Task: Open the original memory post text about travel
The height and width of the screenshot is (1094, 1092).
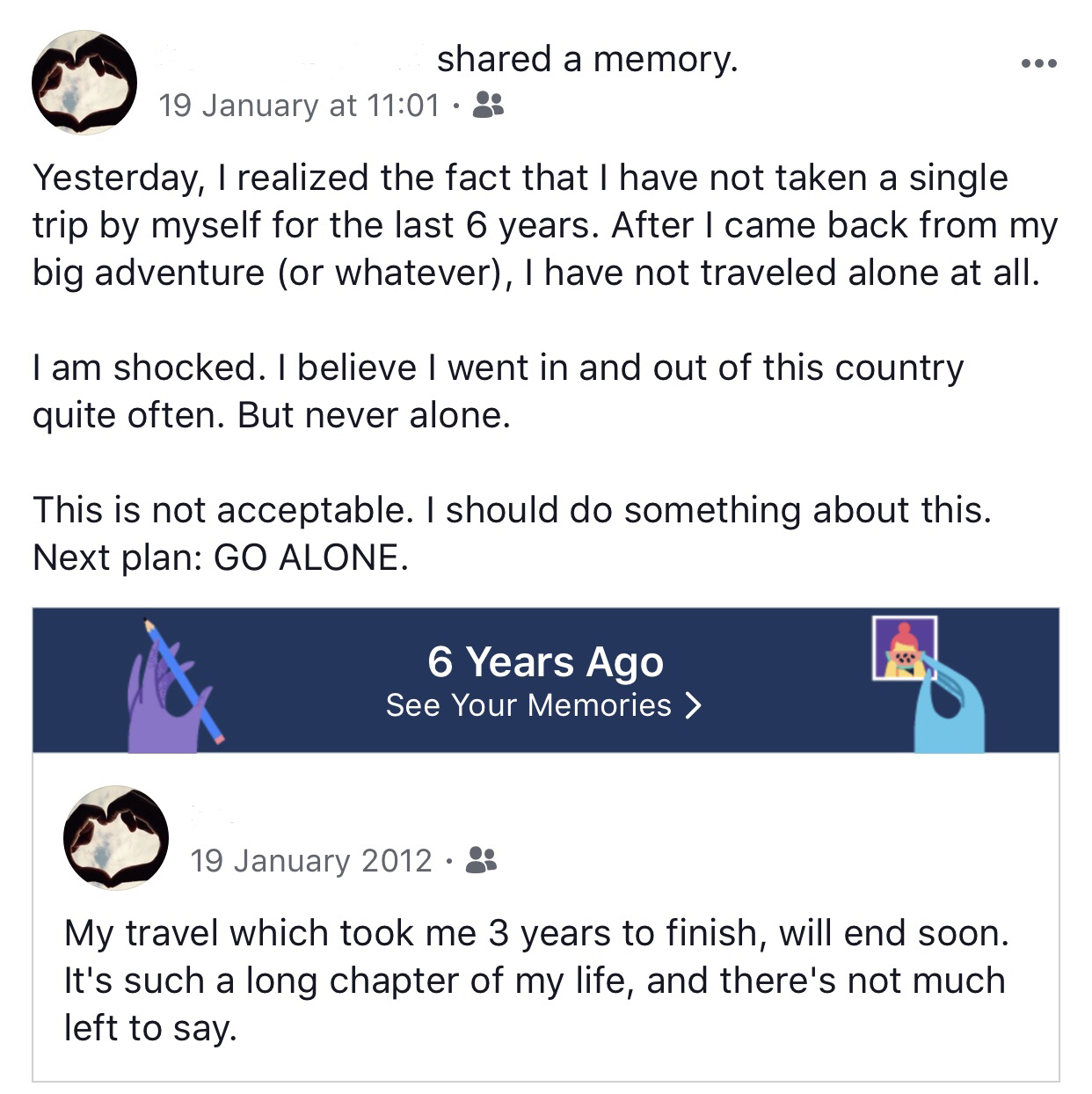Action: tap(536, 980)
